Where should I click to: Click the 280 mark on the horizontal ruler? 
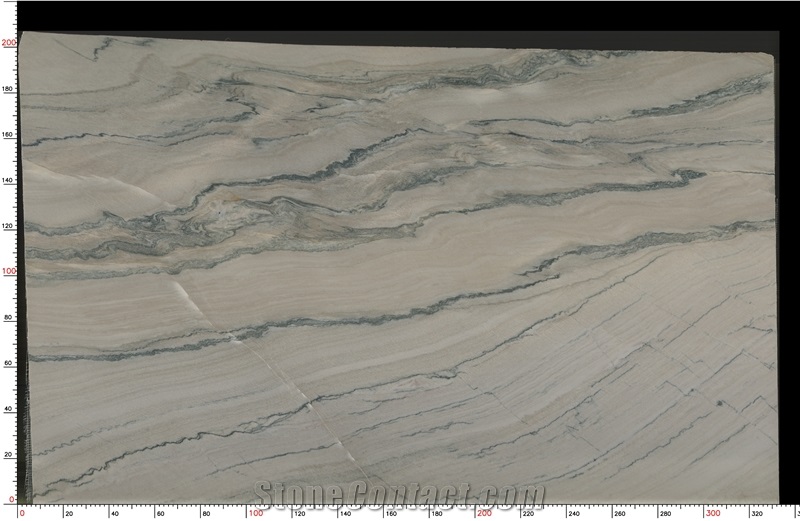click(x=665, y=513)
